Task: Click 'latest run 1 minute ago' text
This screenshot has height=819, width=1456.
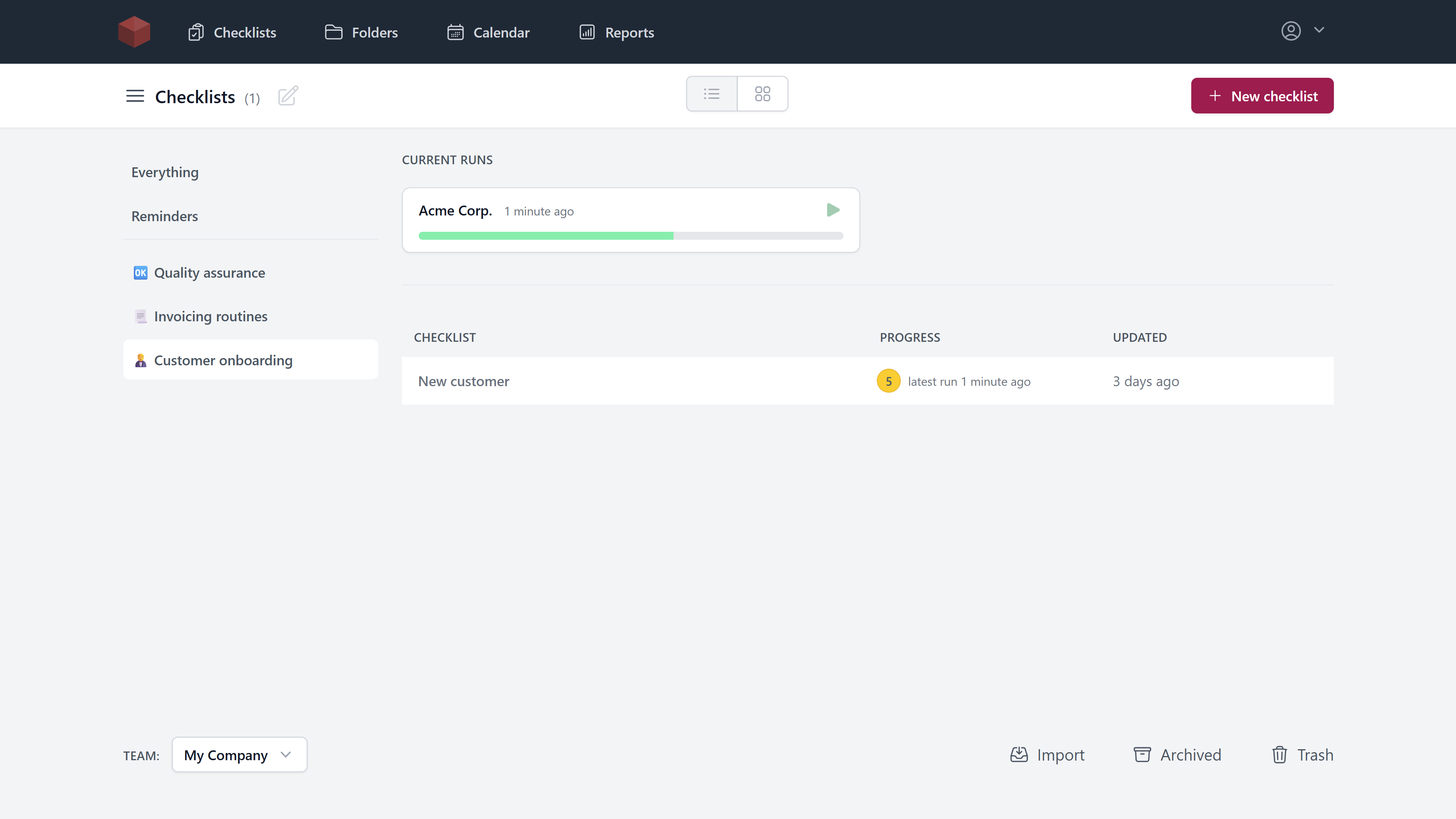Action: pos(969,382)
